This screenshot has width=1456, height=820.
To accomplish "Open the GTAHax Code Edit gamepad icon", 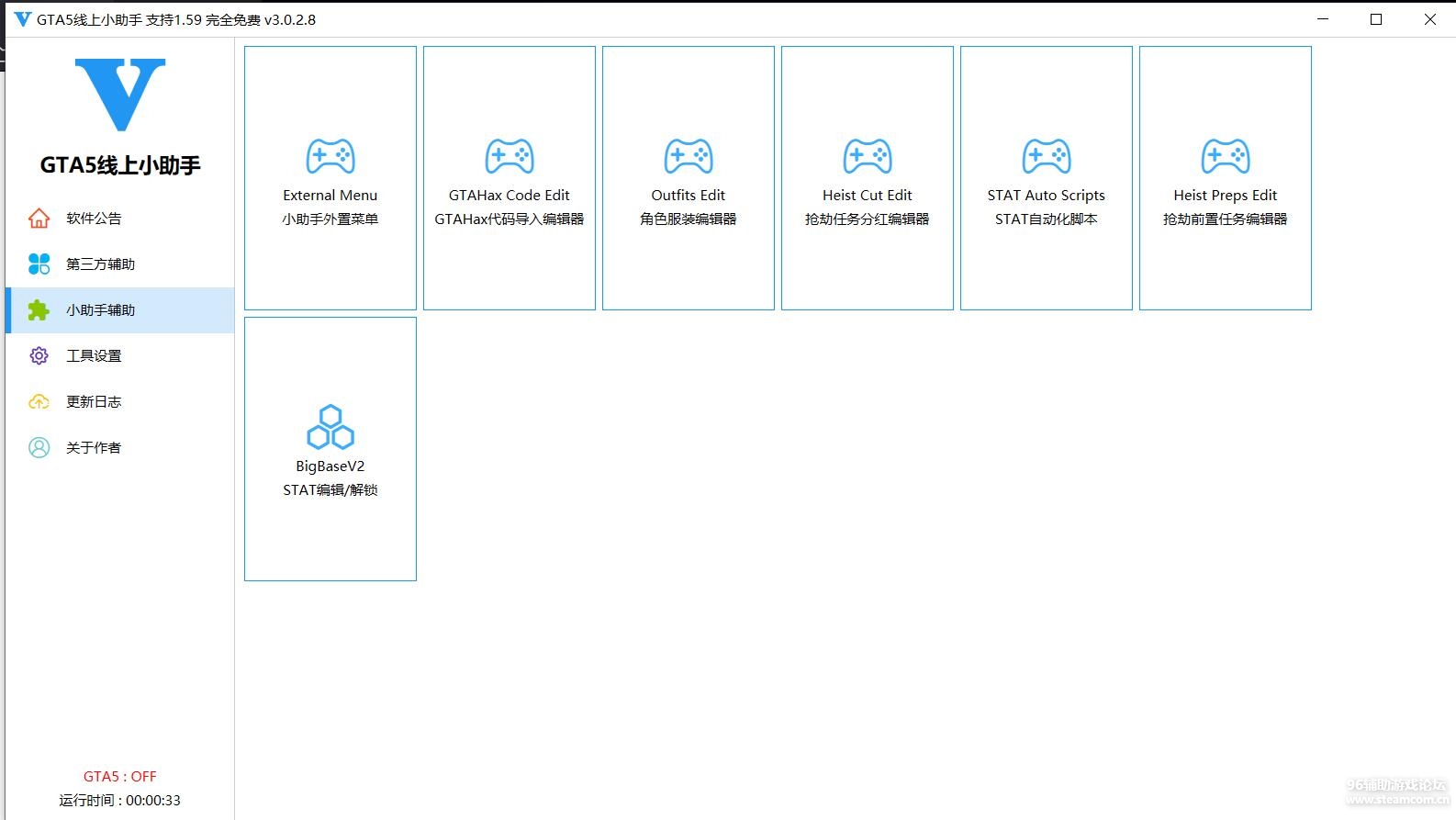I will (x=510, y=157).
